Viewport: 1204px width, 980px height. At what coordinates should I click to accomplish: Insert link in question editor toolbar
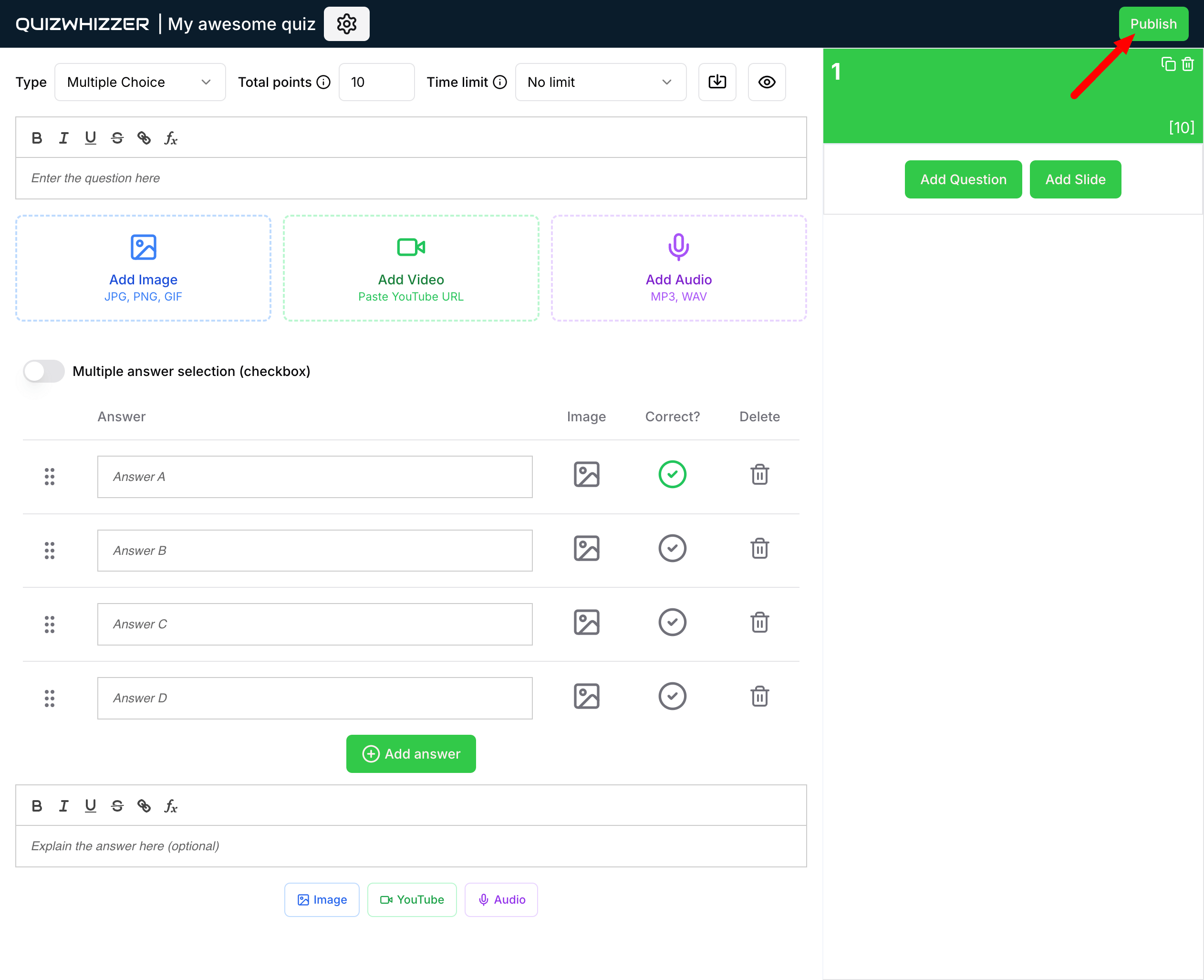[144, 138]
